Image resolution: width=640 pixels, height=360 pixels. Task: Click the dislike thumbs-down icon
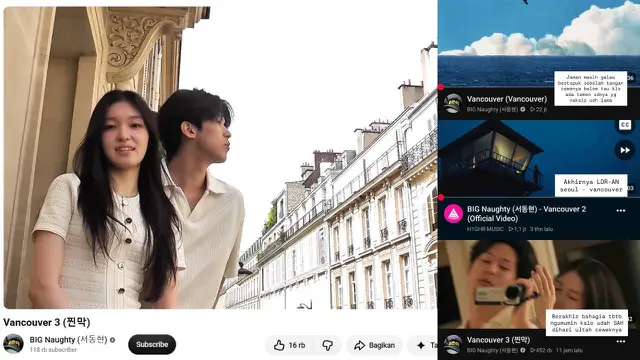tap(328, 345)
